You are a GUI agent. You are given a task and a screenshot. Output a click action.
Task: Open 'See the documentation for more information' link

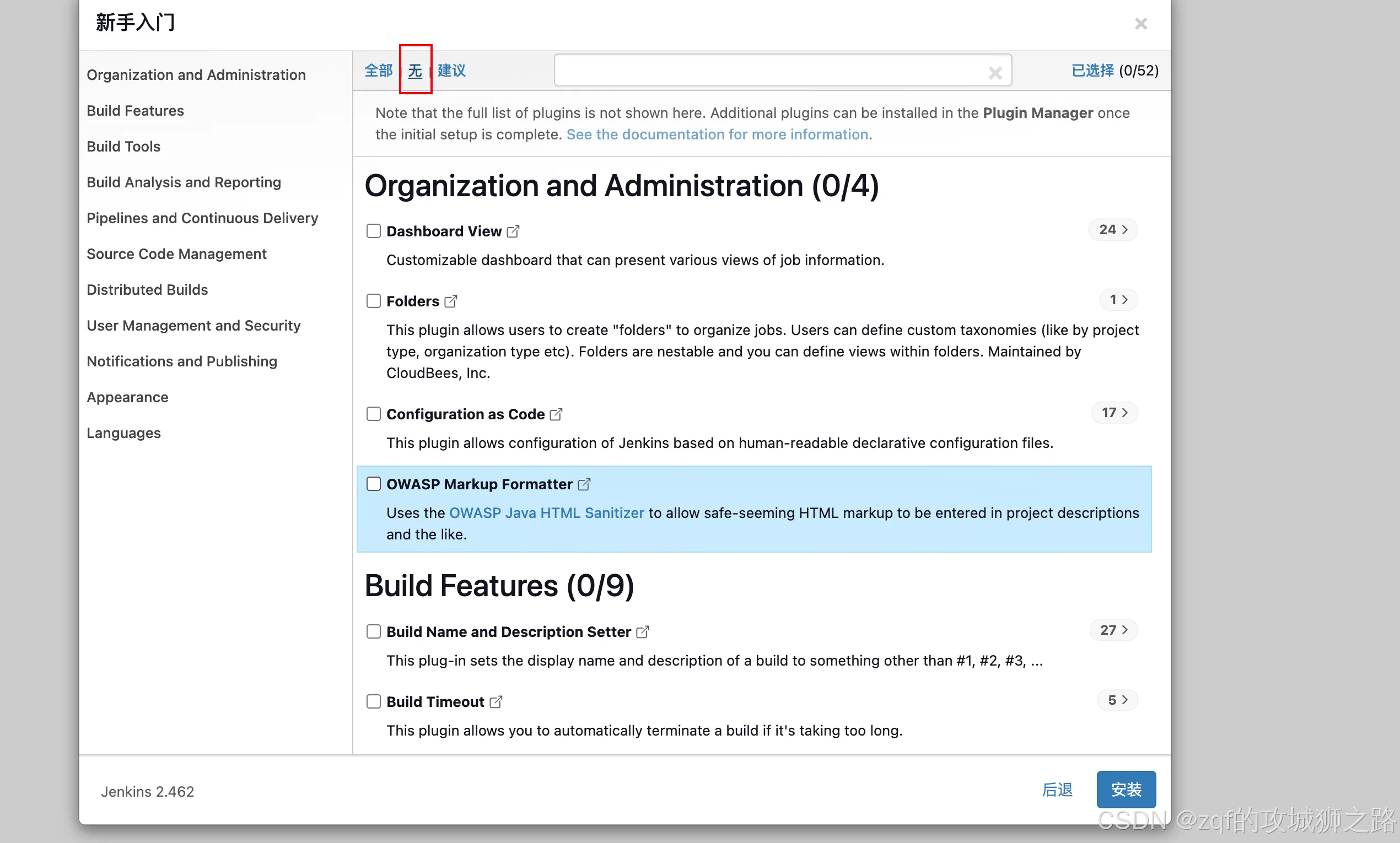717,134
